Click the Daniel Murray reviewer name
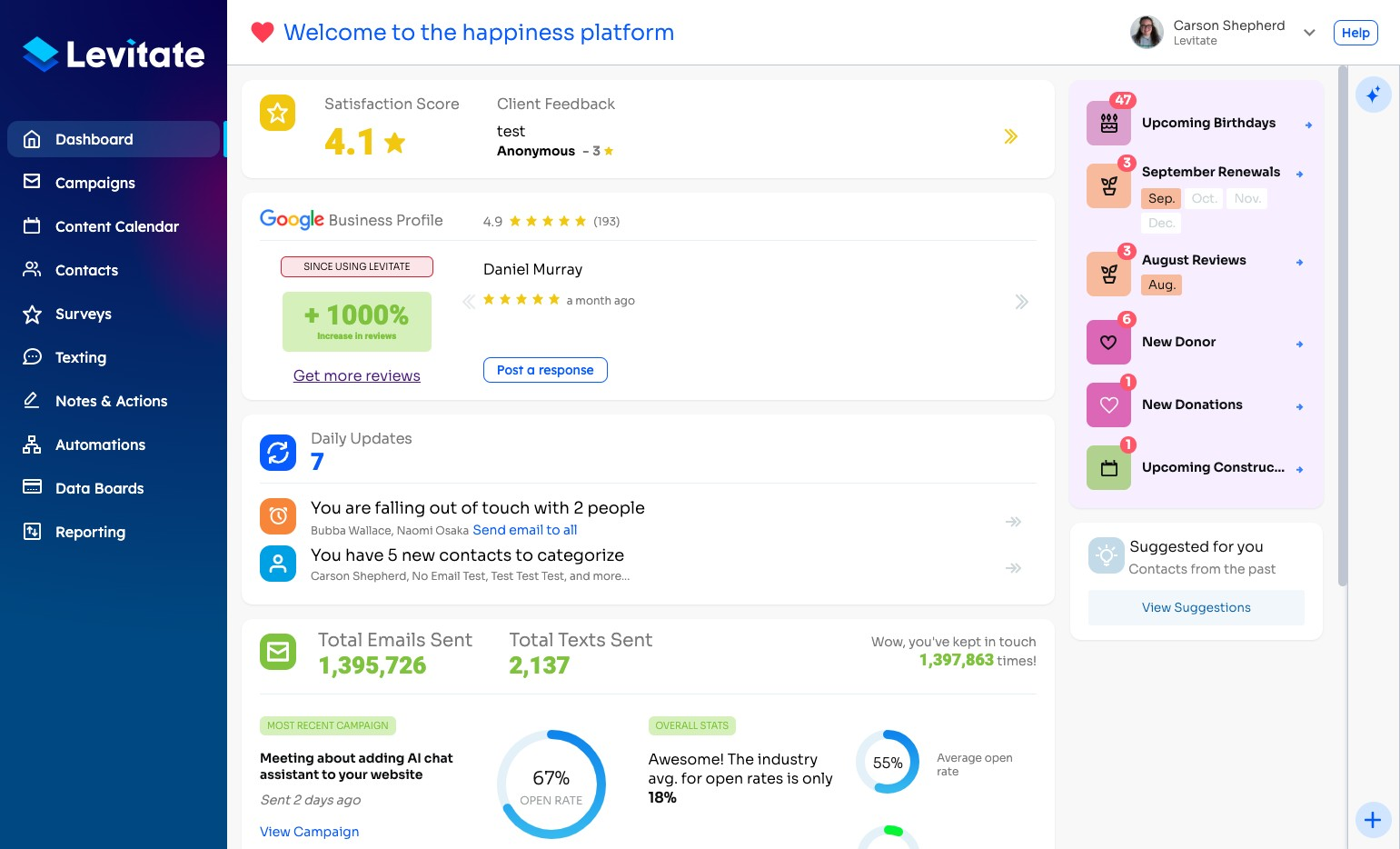The height and width of the screenshot is (849, 1400). click(x=533, y=269)
